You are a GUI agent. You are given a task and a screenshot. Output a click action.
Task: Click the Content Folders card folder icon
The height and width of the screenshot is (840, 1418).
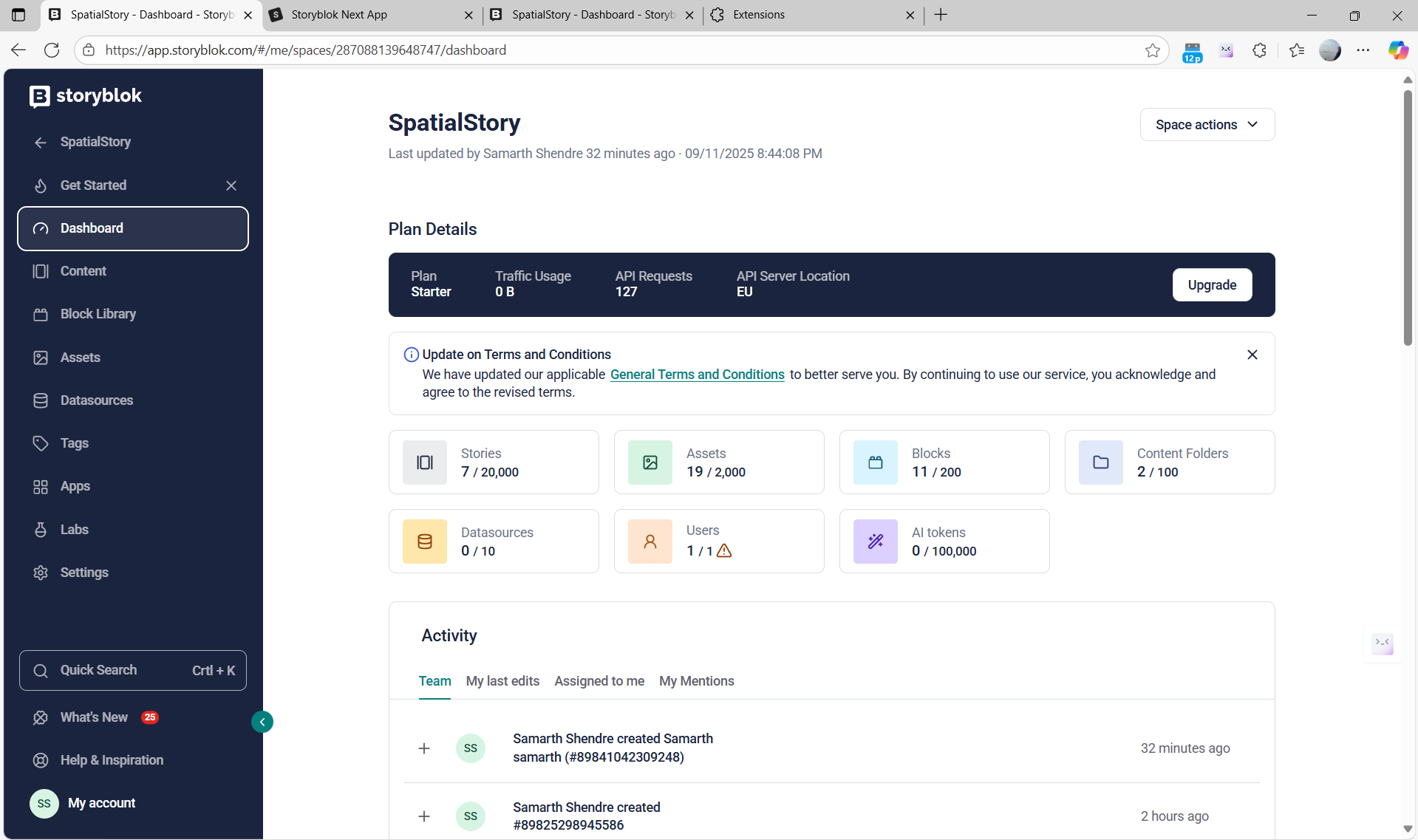(1101, 462)
